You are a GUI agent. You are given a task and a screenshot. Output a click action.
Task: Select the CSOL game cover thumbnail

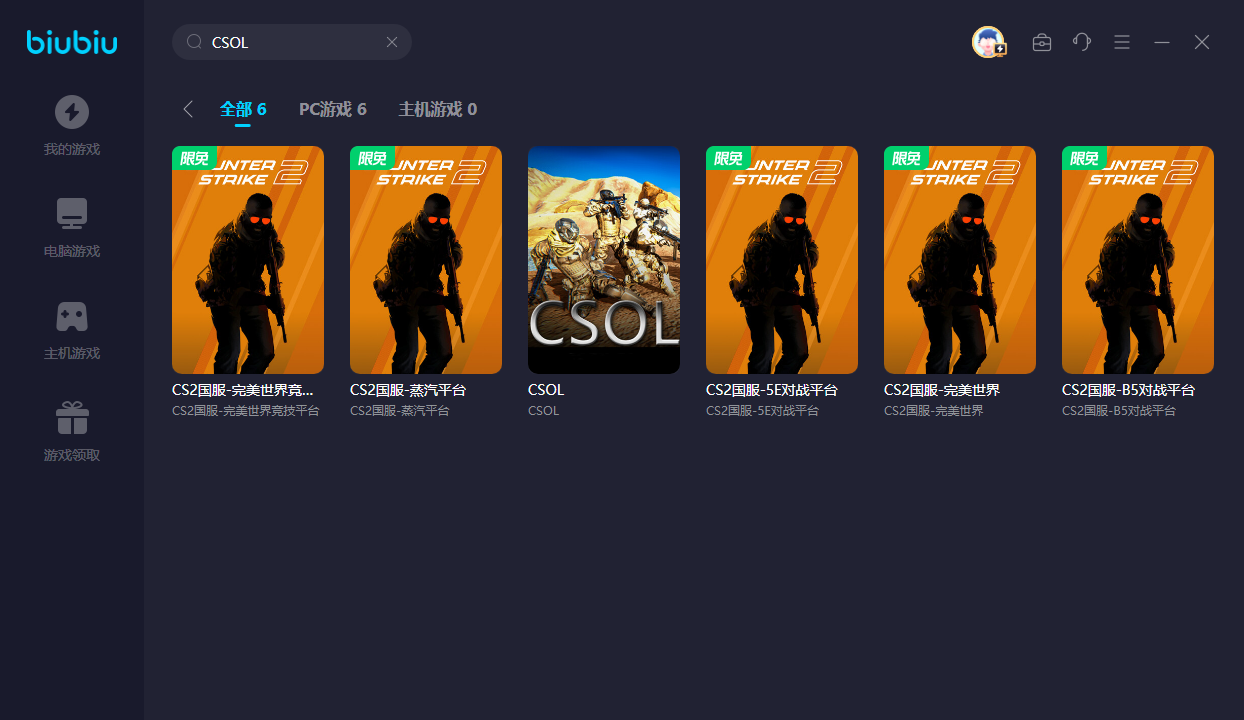[604, 260]
